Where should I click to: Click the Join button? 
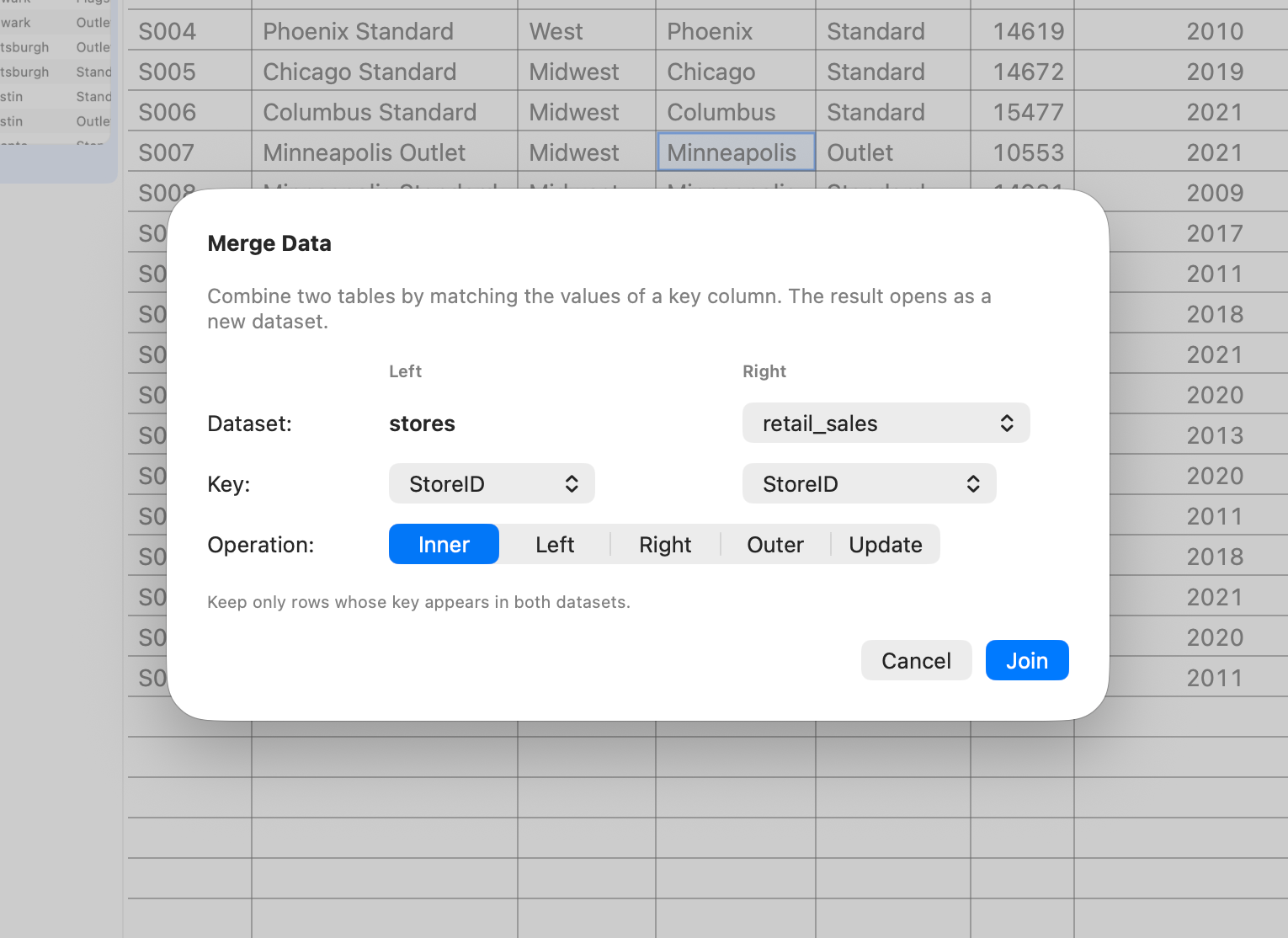coord(1027,660)
